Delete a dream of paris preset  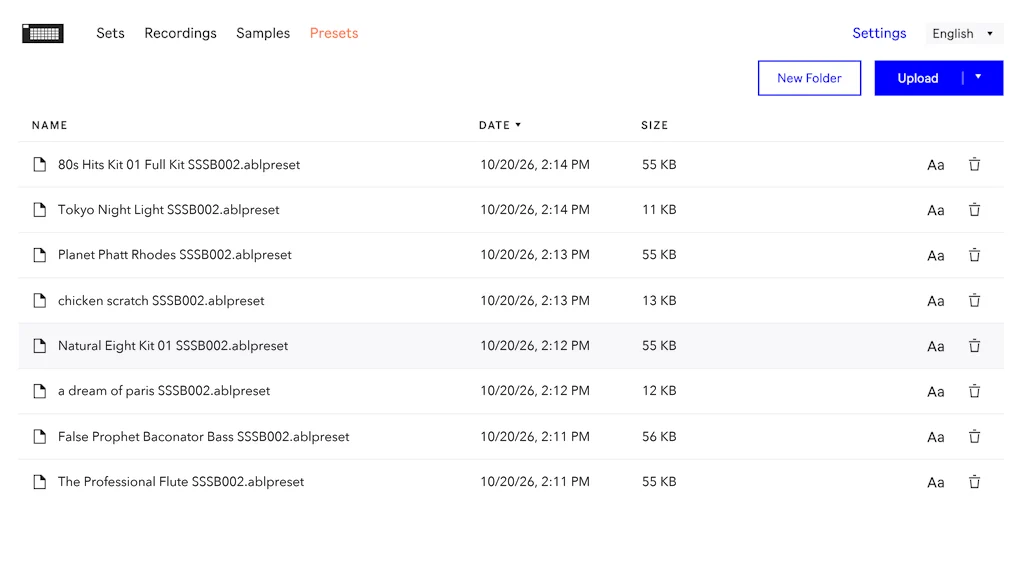974,391
